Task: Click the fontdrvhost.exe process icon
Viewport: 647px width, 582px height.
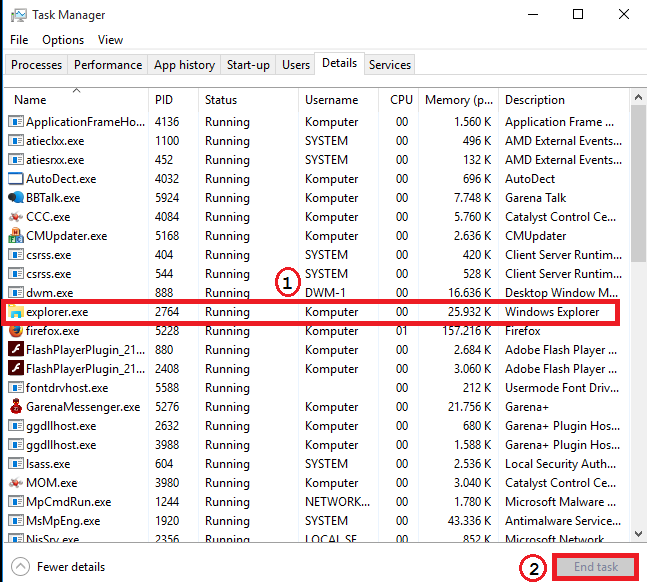Action: point(16,388)
